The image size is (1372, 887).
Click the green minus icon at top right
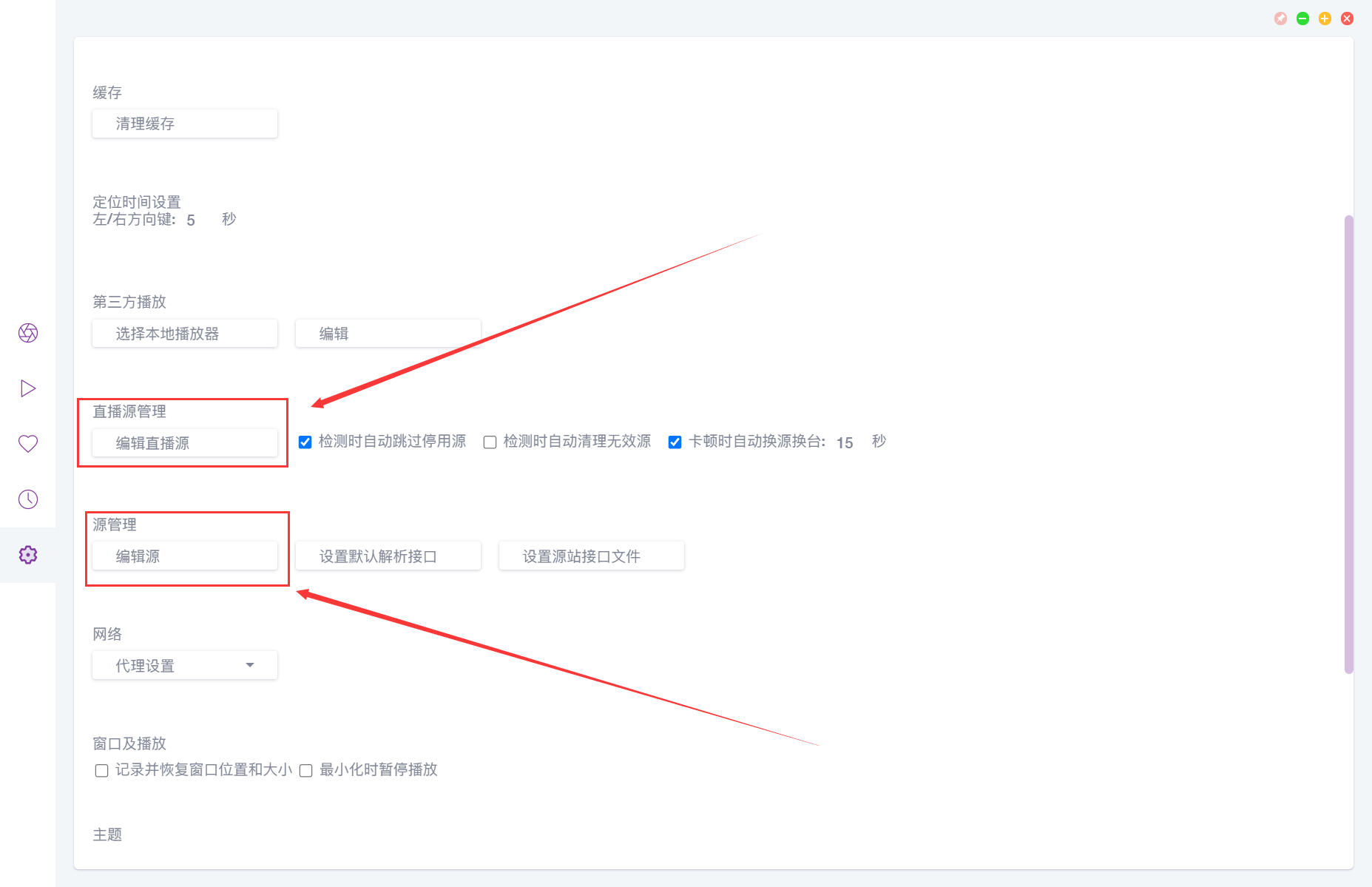tap(1302, 18)
